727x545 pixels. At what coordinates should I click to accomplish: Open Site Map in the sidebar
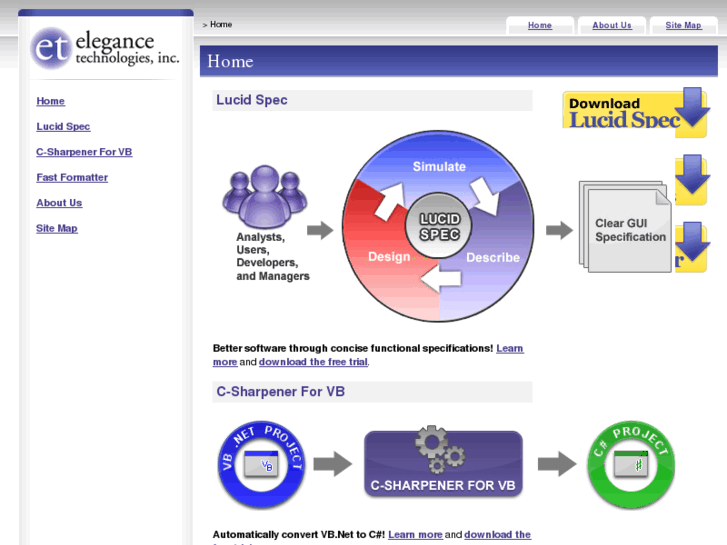(57, 229)
